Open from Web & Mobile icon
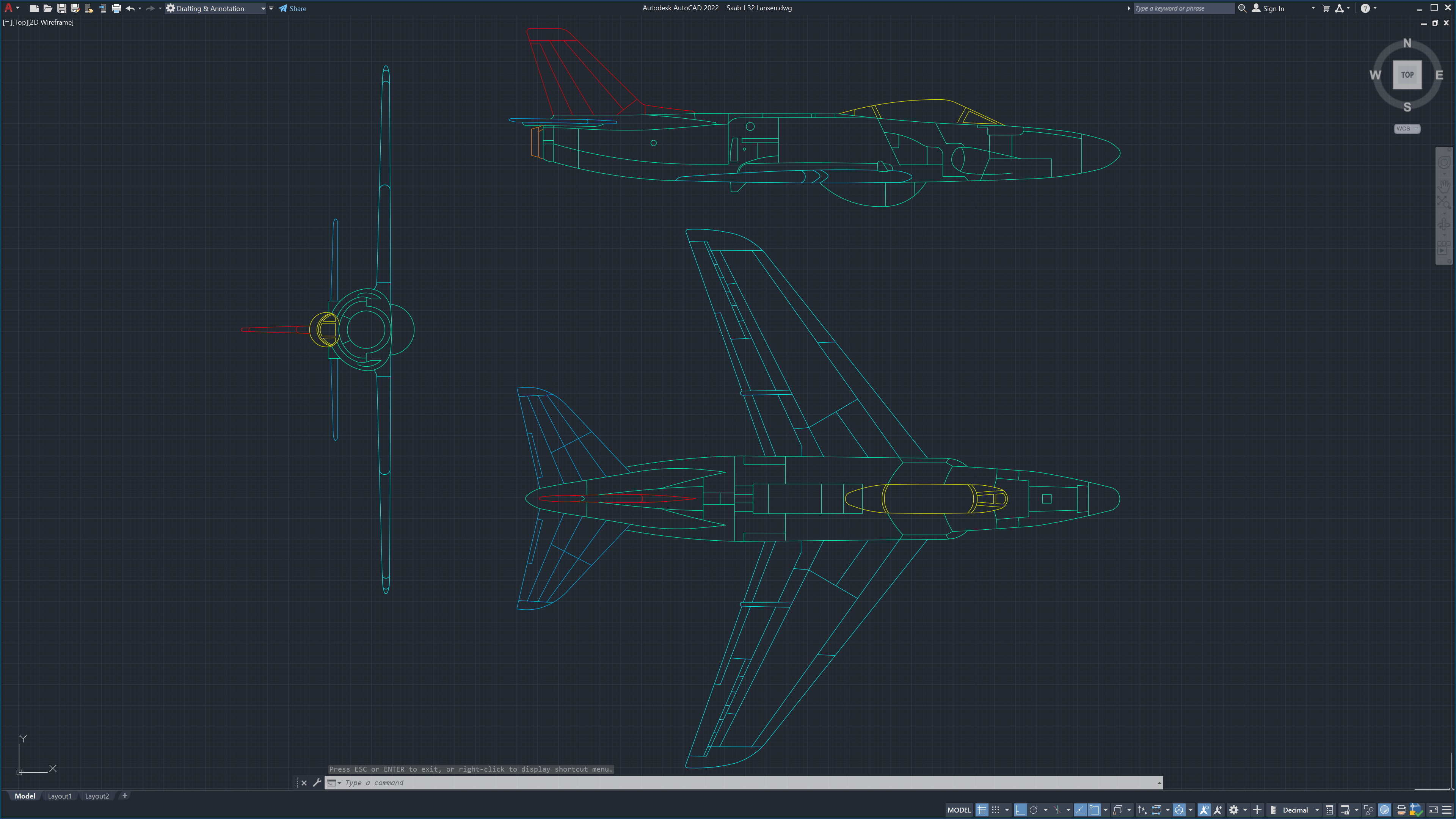1456x819 pixels. [89, 8]
